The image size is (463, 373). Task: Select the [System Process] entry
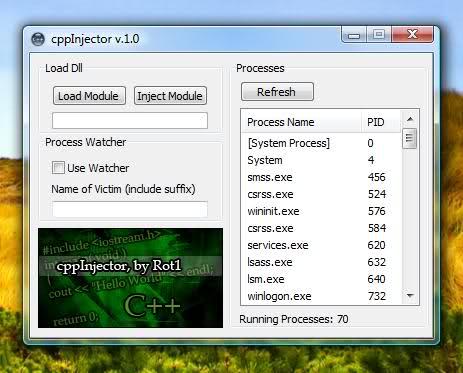(321, 143)
